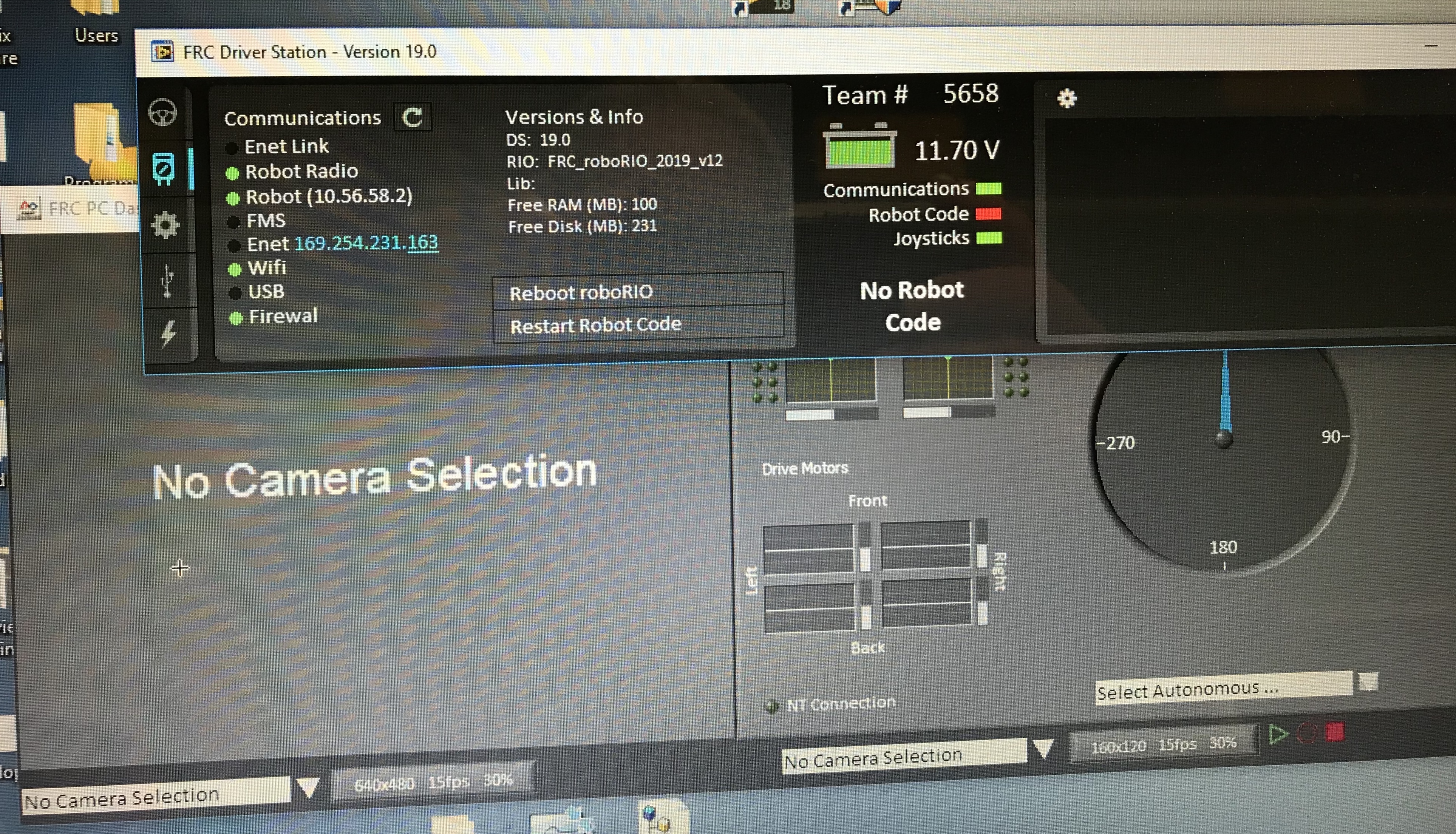Click Restart Robot Code button
The height and width of the screenshot is (834, 1456).
(638, 325)
